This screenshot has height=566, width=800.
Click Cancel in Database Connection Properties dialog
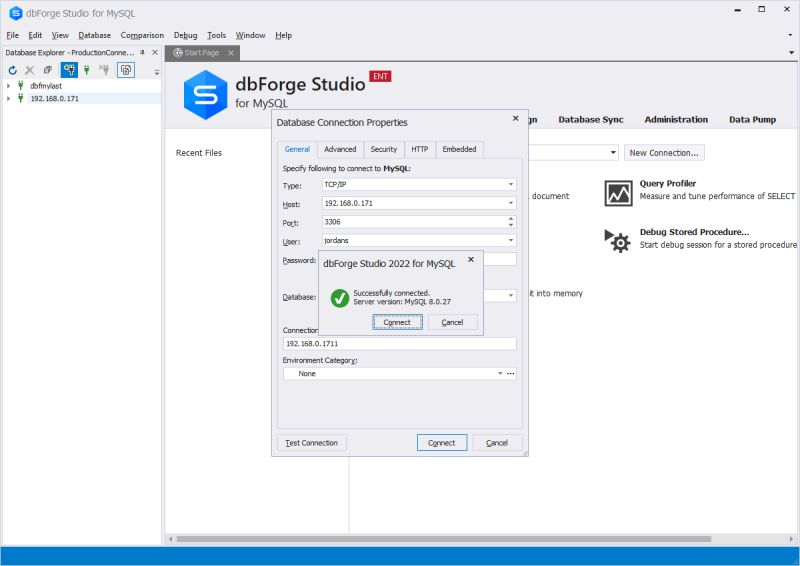pos(496,442)
